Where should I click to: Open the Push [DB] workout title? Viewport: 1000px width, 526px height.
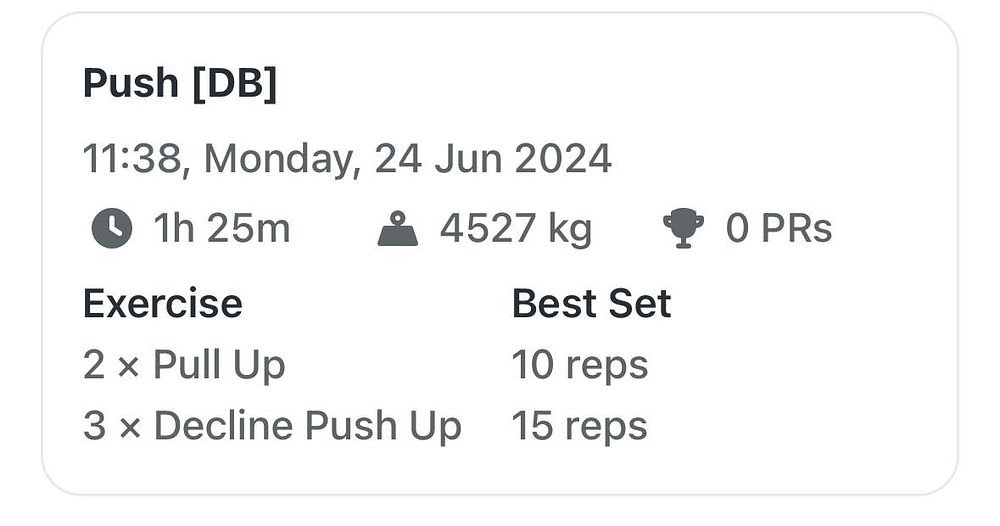tap(180, 83)
